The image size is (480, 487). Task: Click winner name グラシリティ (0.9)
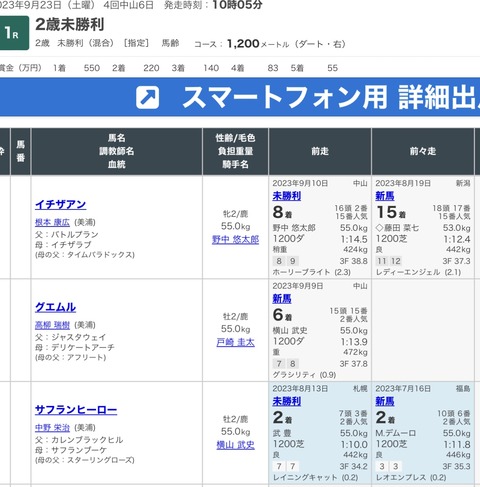tap(304, 375)
